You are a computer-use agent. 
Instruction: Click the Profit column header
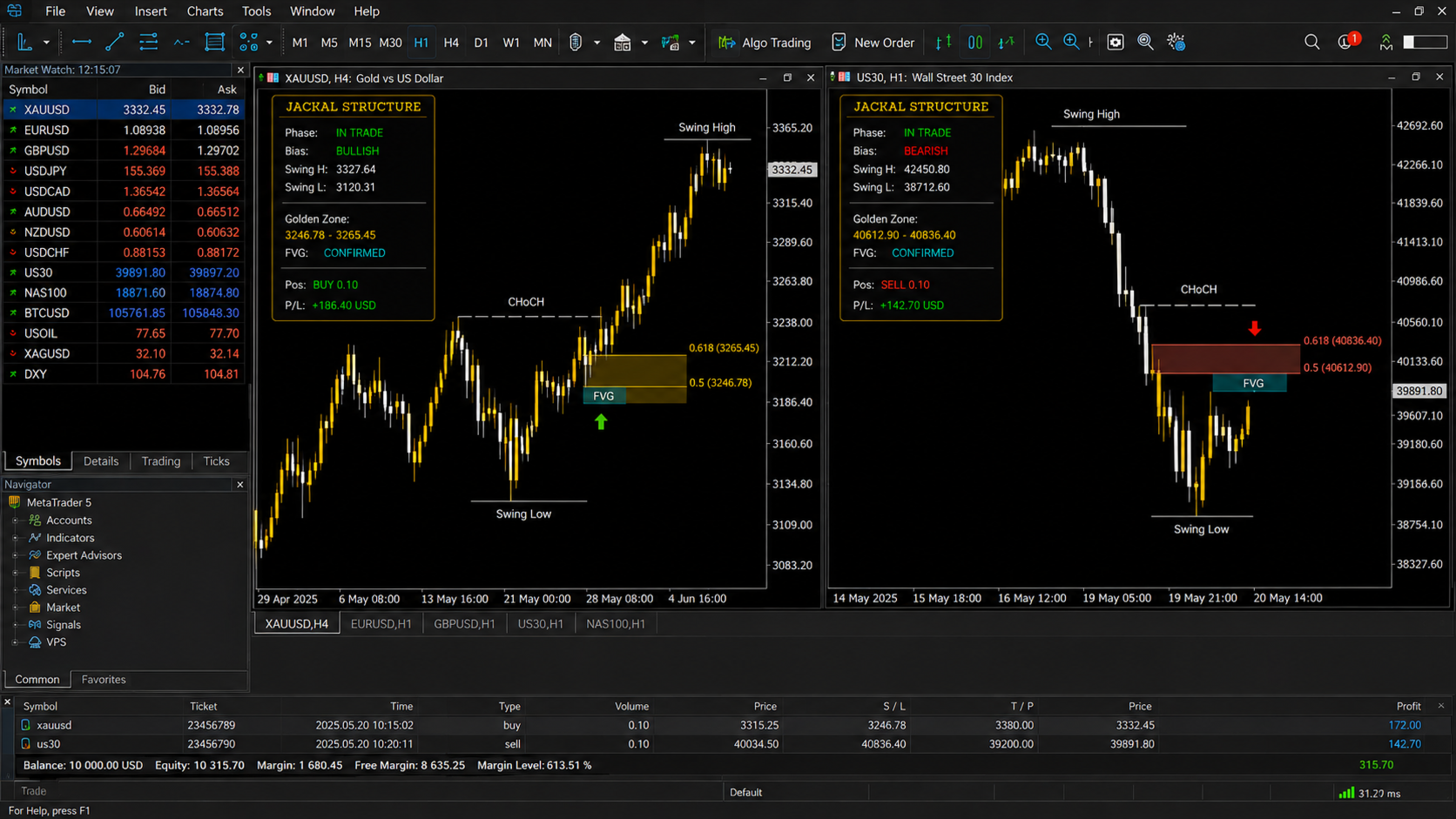pyautogui.click(x=1408, y=707)
